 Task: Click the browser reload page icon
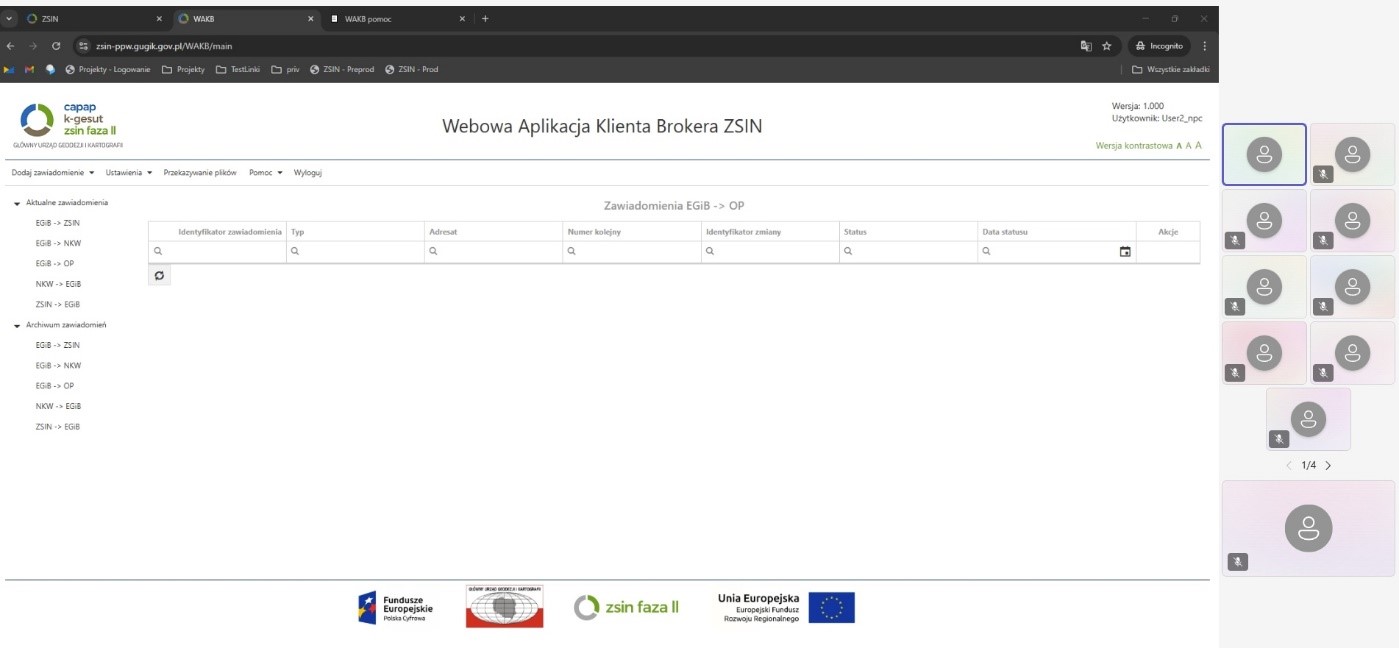(56, 46)
